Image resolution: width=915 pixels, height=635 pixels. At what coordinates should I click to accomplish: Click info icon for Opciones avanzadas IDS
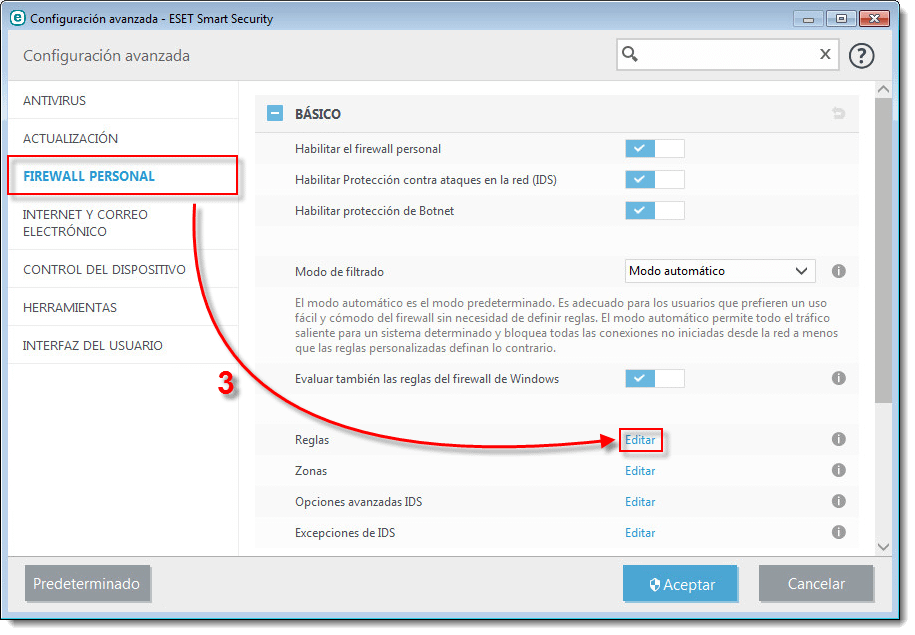[x=839, y=502]
